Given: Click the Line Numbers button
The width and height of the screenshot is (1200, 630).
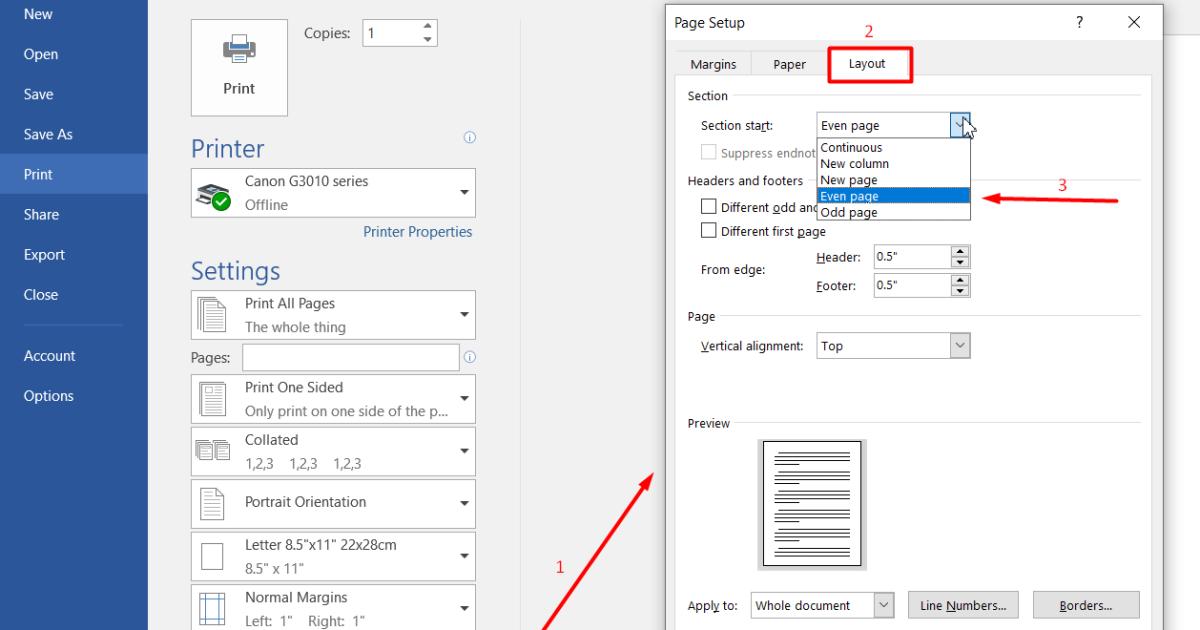Looking at the screenshot, I should pos(963,605).
